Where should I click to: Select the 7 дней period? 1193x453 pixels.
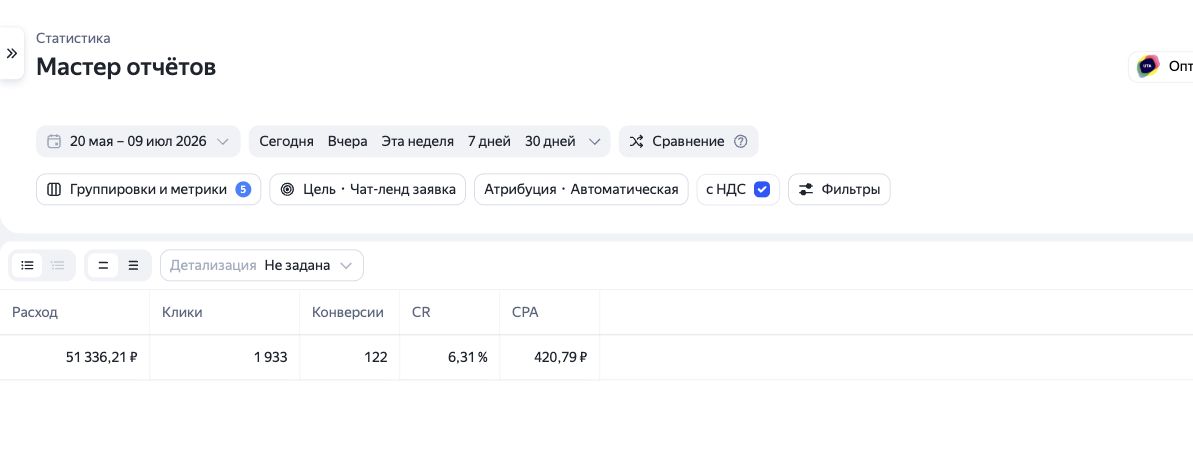click(x=489, y=142)
